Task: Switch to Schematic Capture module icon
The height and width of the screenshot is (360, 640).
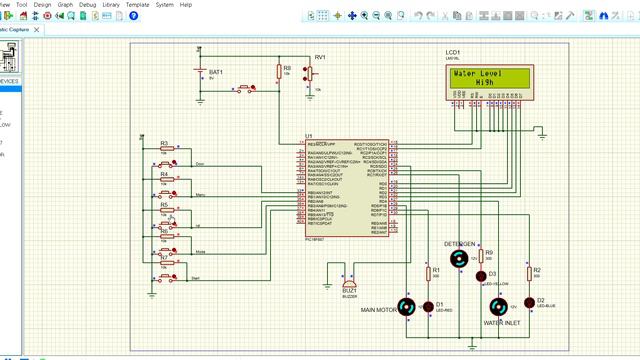Action: [x=36, y=16]
